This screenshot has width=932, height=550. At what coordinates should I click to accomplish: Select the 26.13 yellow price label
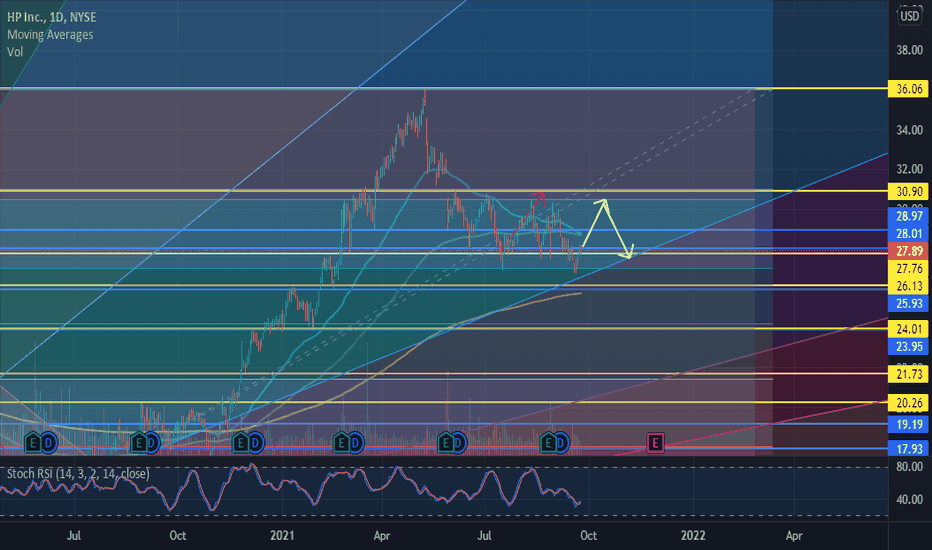(x=909, y=286)
